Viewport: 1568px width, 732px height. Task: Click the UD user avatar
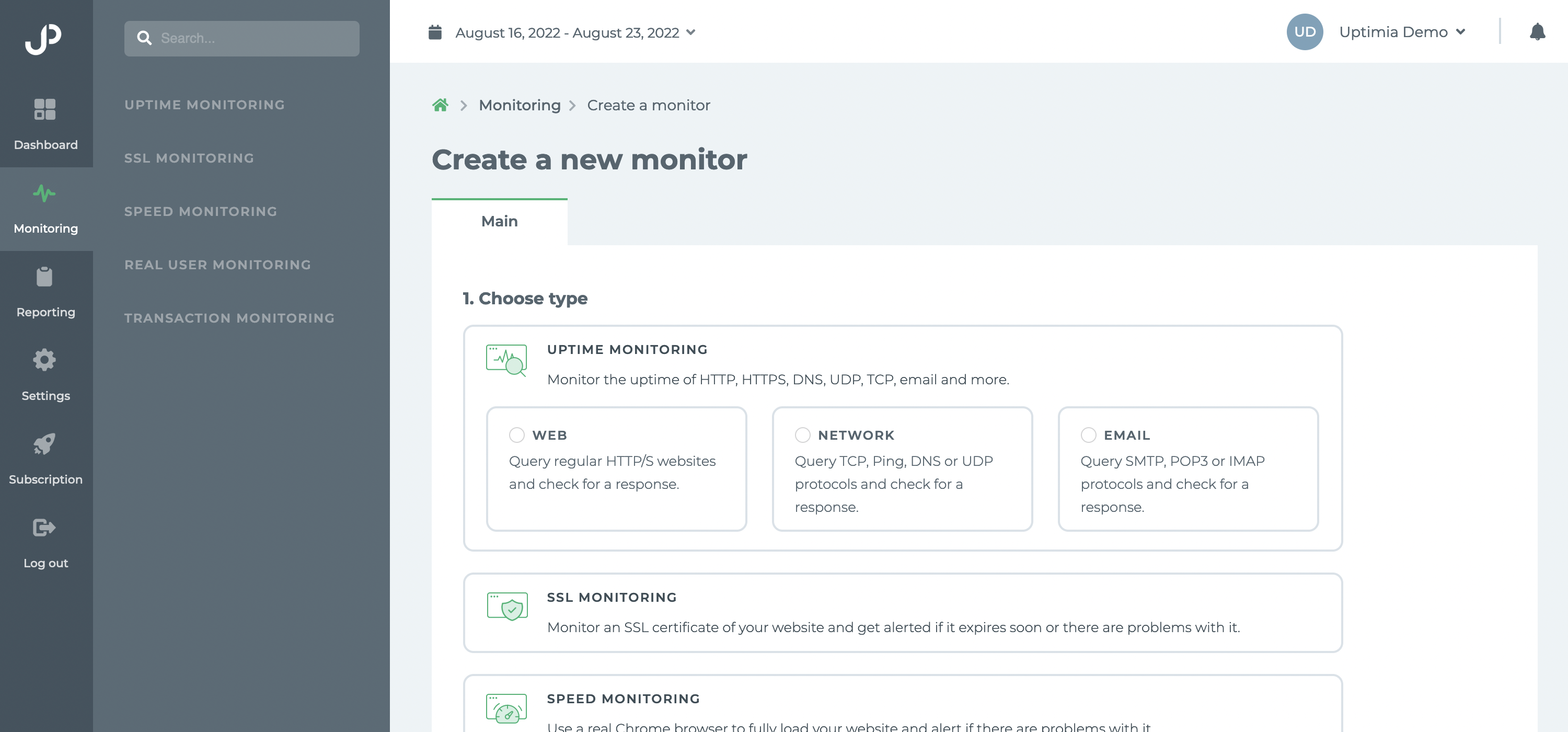(x=1305, y=32)
